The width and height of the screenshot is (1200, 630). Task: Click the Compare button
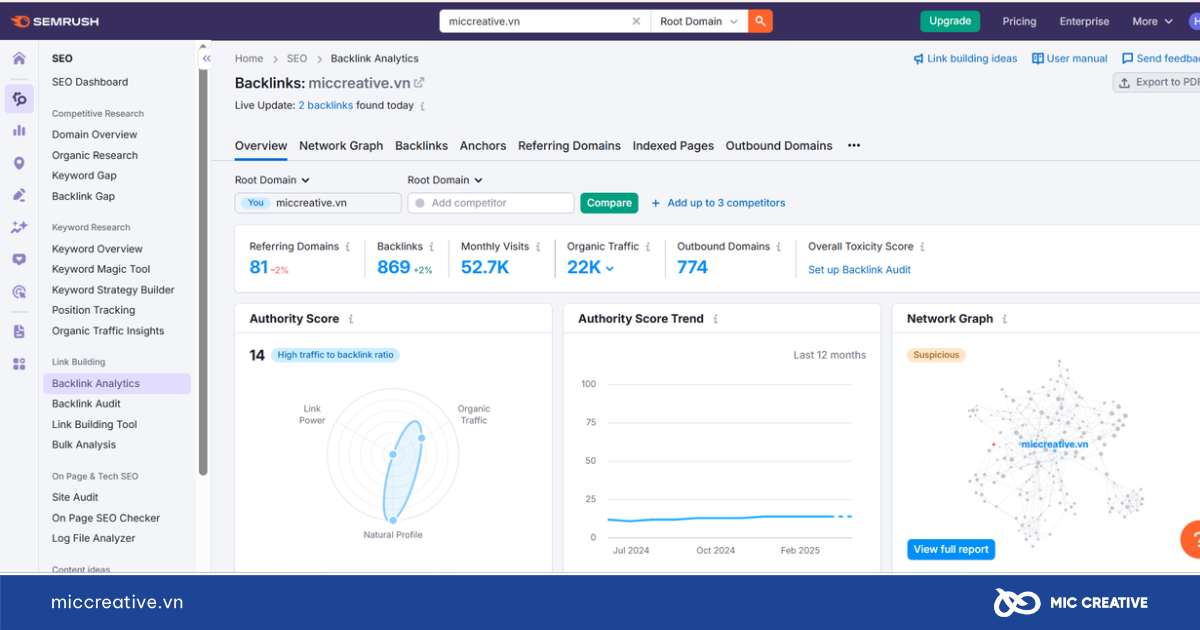pyautogui.click(x=609, y=203)
